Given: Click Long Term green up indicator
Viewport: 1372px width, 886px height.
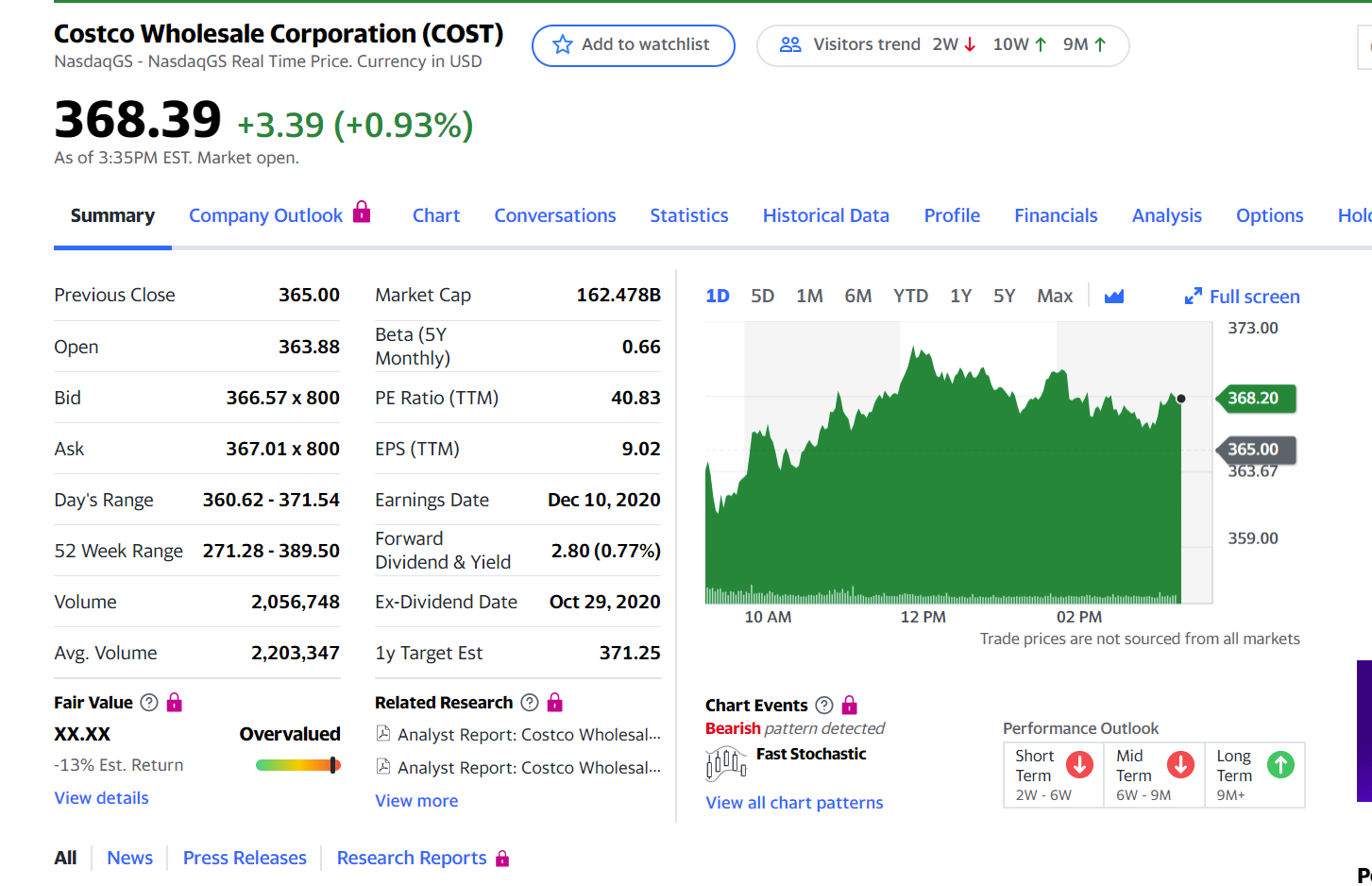Looking at the screenshot, I should pos(1280,764).
